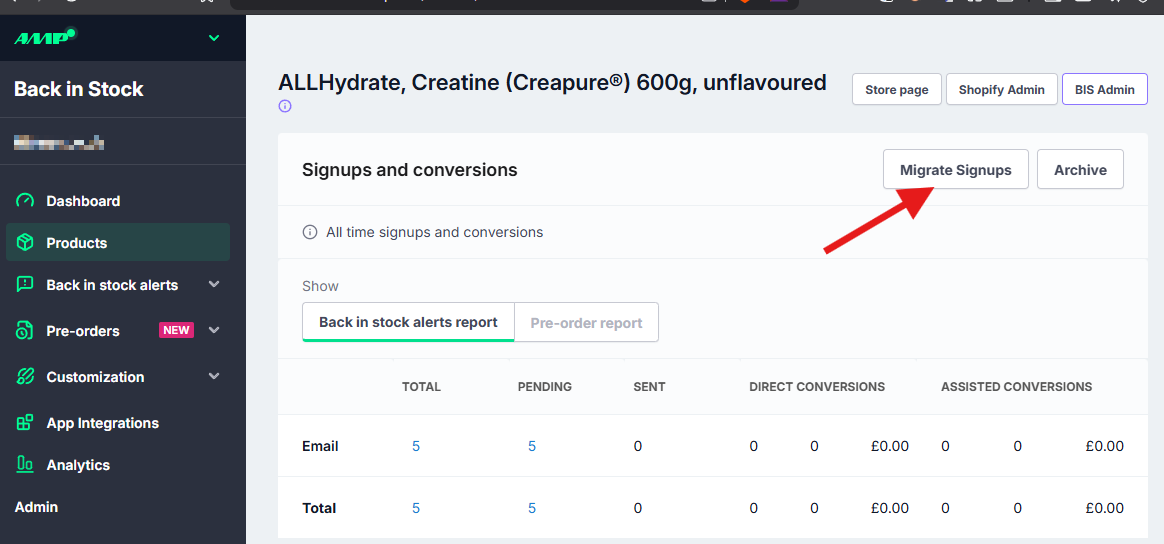
Task: Click the ASSISTED CONVERSIONS column header
Action: click(x=1016, y=387)
